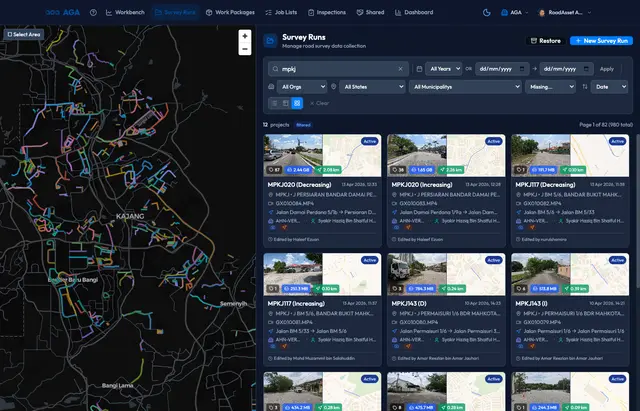Click the start date field
Image resolution: width=640 pixels, height=411 pixels.
pyautogui.click(x=502, y=69)
